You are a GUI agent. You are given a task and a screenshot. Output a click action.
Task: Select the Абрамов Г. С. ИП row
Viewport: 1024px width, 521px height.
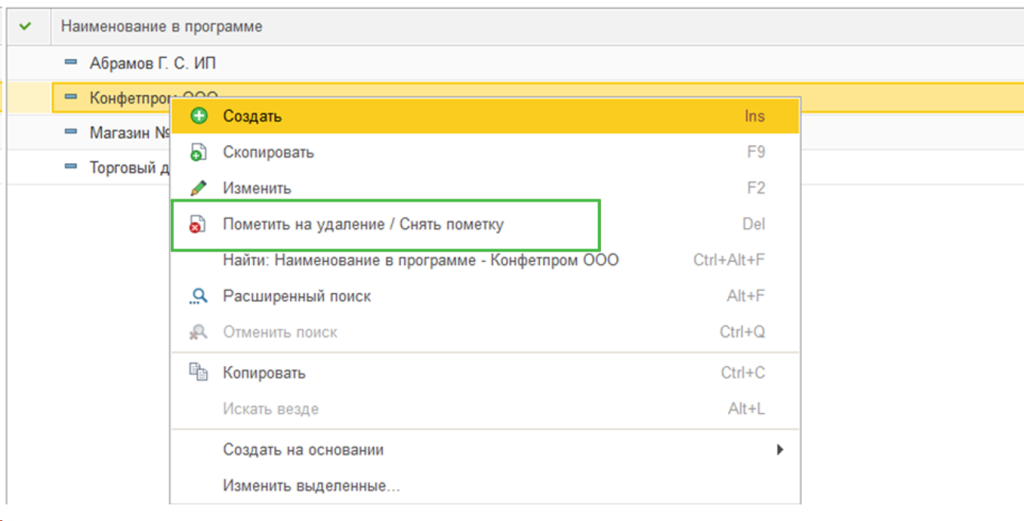[x=515, y=63]
